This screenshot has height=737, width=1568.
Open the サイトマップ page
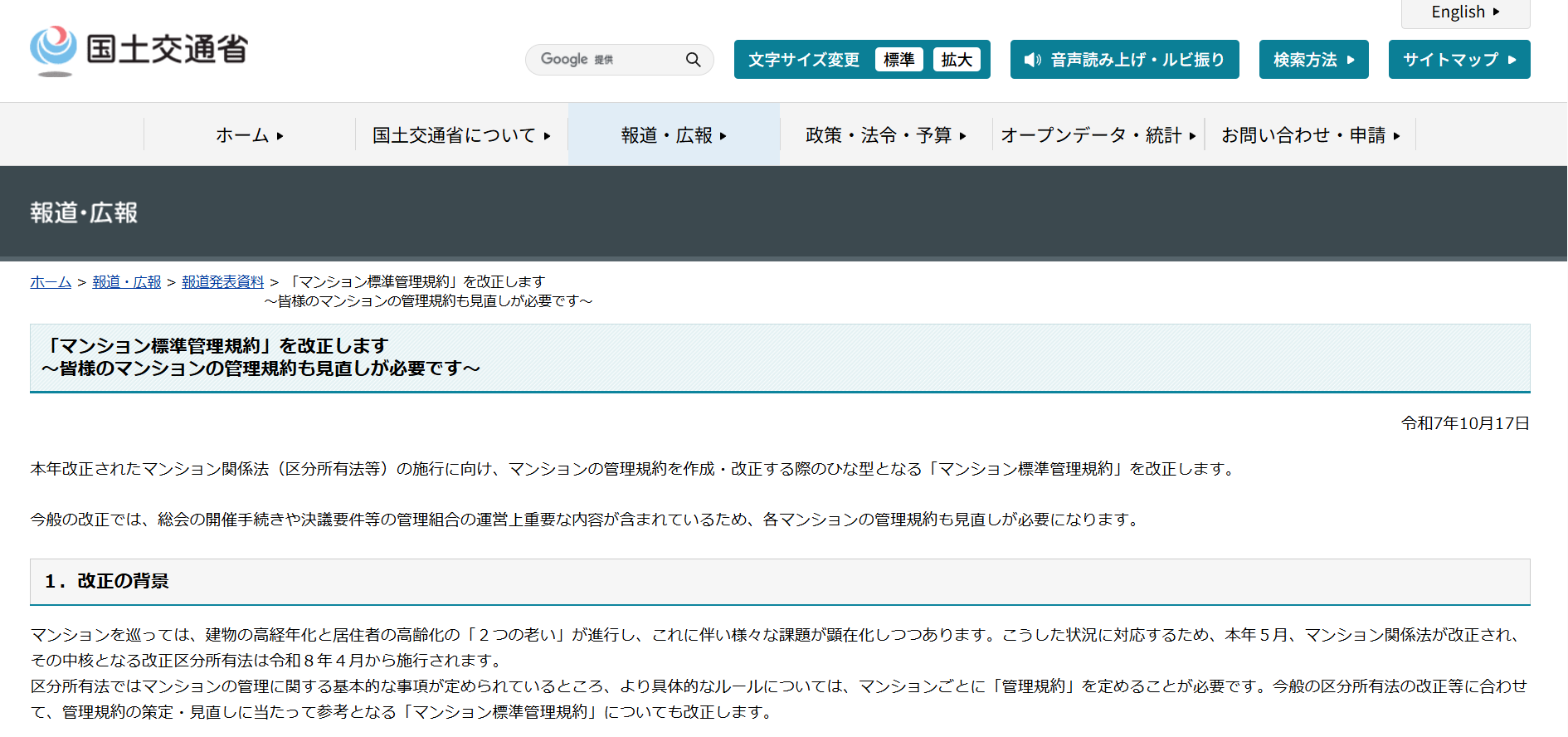click(1458, 60)
